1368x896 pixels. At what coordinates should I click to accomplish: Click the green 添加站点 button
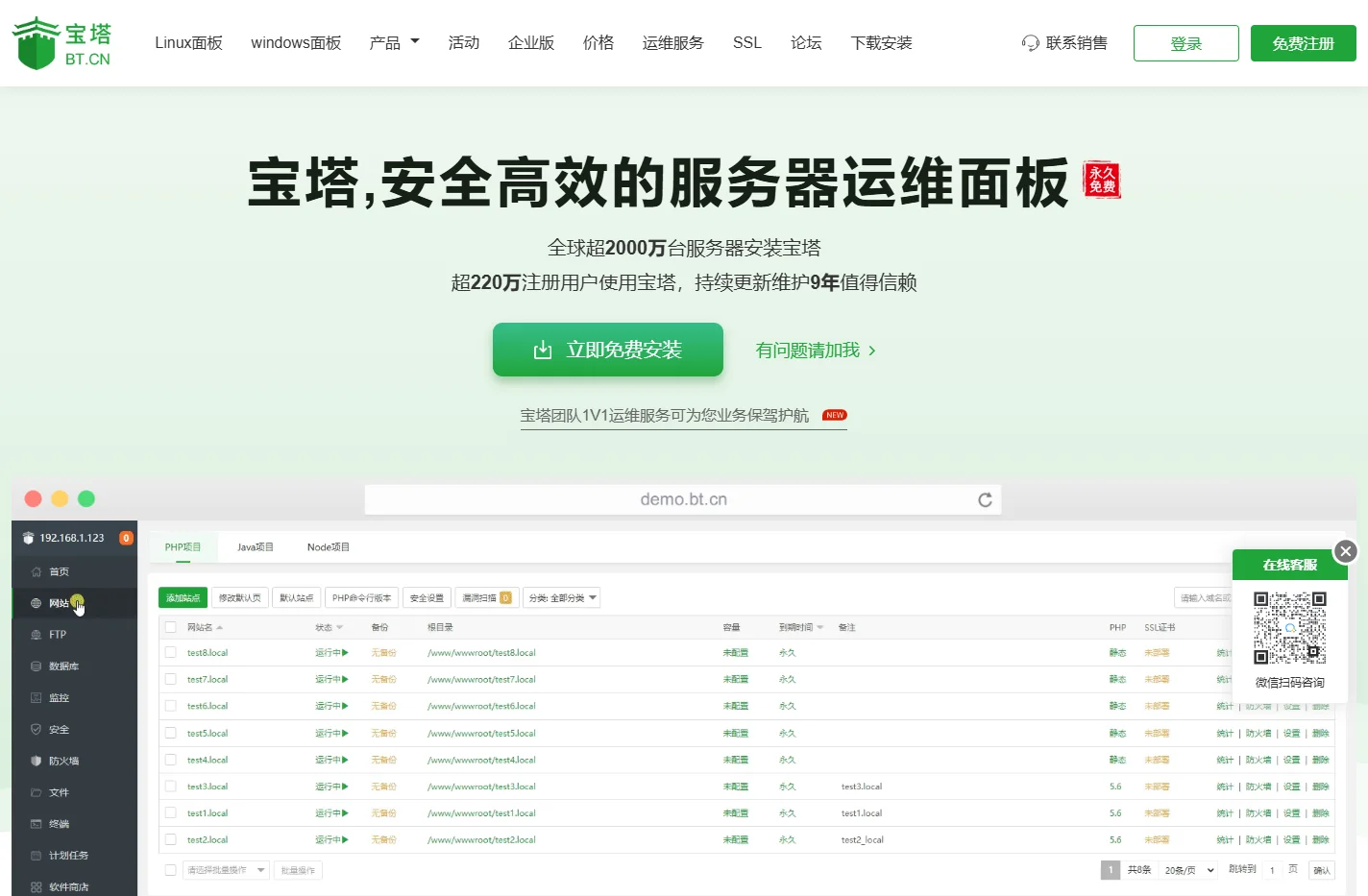[x=183, y=597]
